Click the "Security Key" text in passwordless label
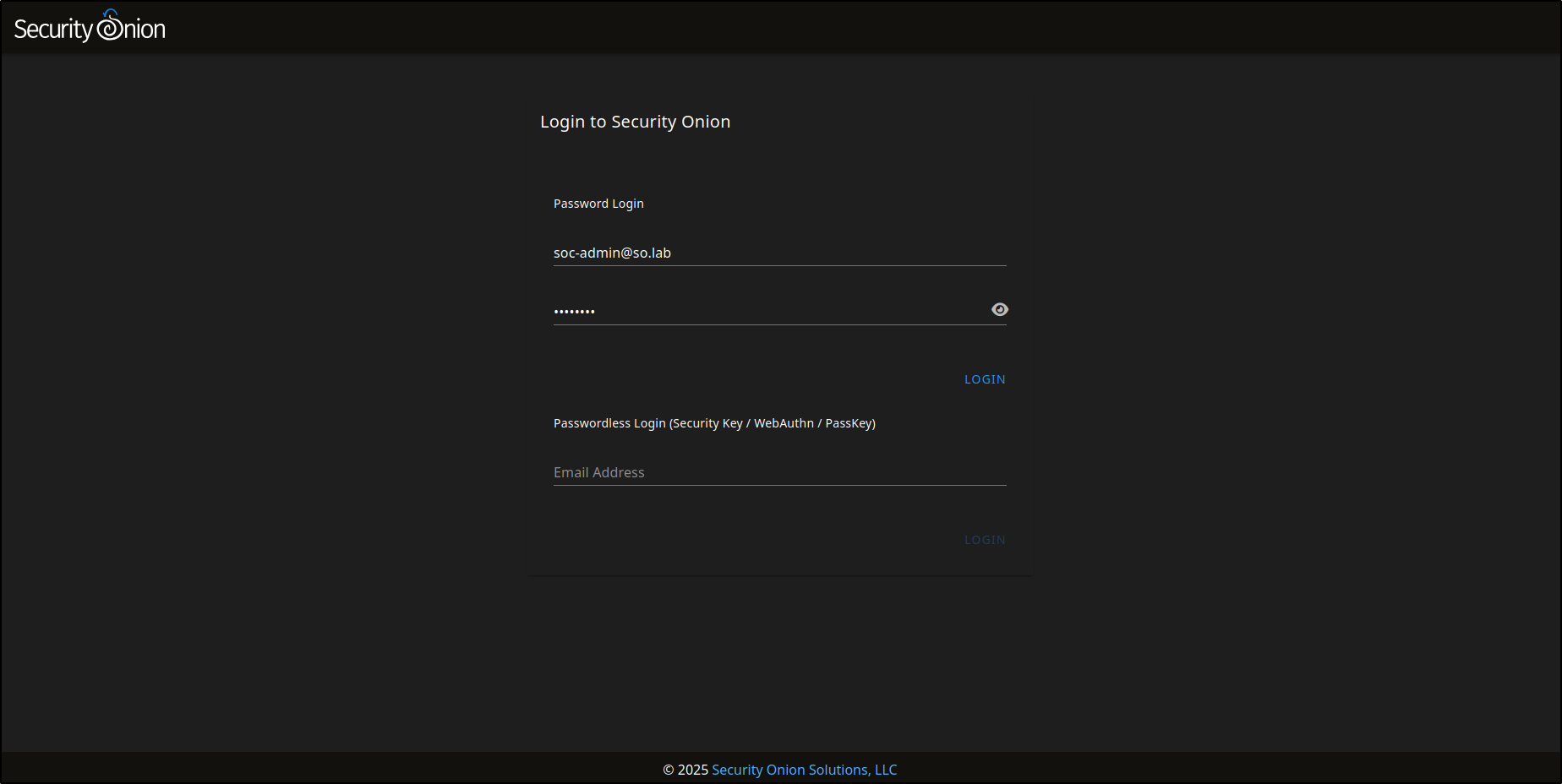Screen dimensions: 1562x784 pos(707,423)
